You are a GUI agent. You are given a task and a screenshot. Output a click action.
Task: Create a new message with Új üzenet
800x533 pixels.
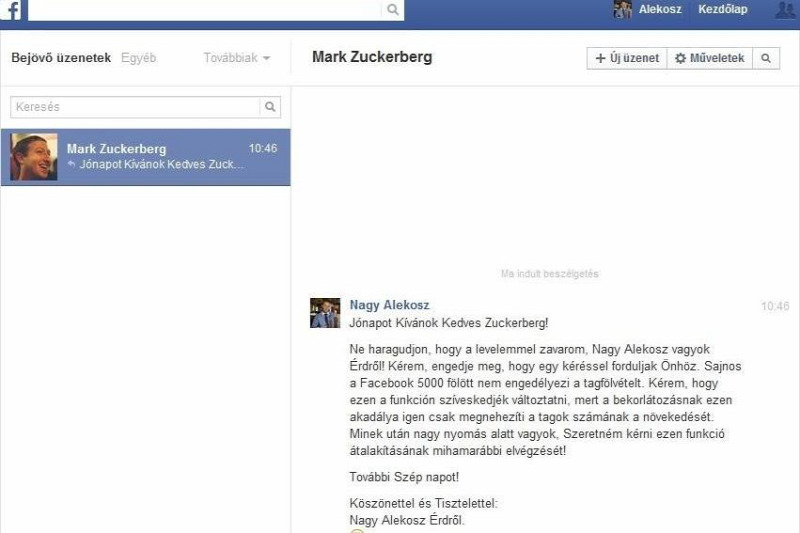627,58
